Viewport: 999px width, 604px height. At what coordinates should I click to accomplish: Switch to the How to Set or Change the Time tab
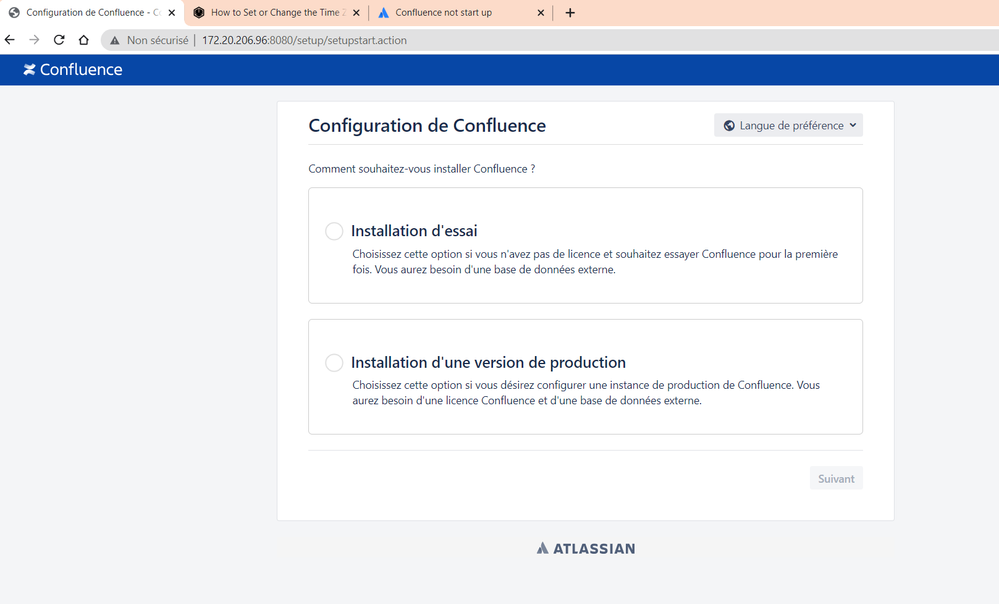coord(277,13)
